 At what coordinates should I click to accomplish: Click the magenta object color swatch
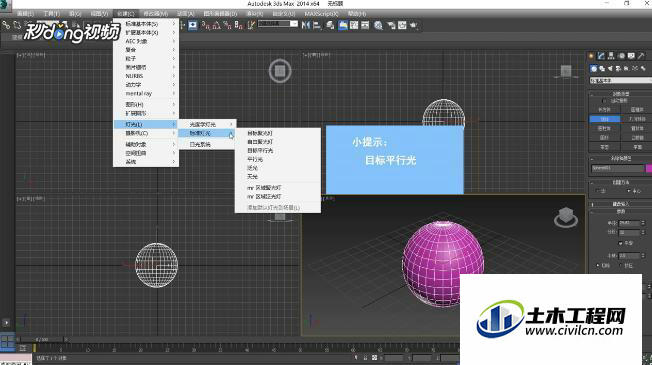click(649, 168)
